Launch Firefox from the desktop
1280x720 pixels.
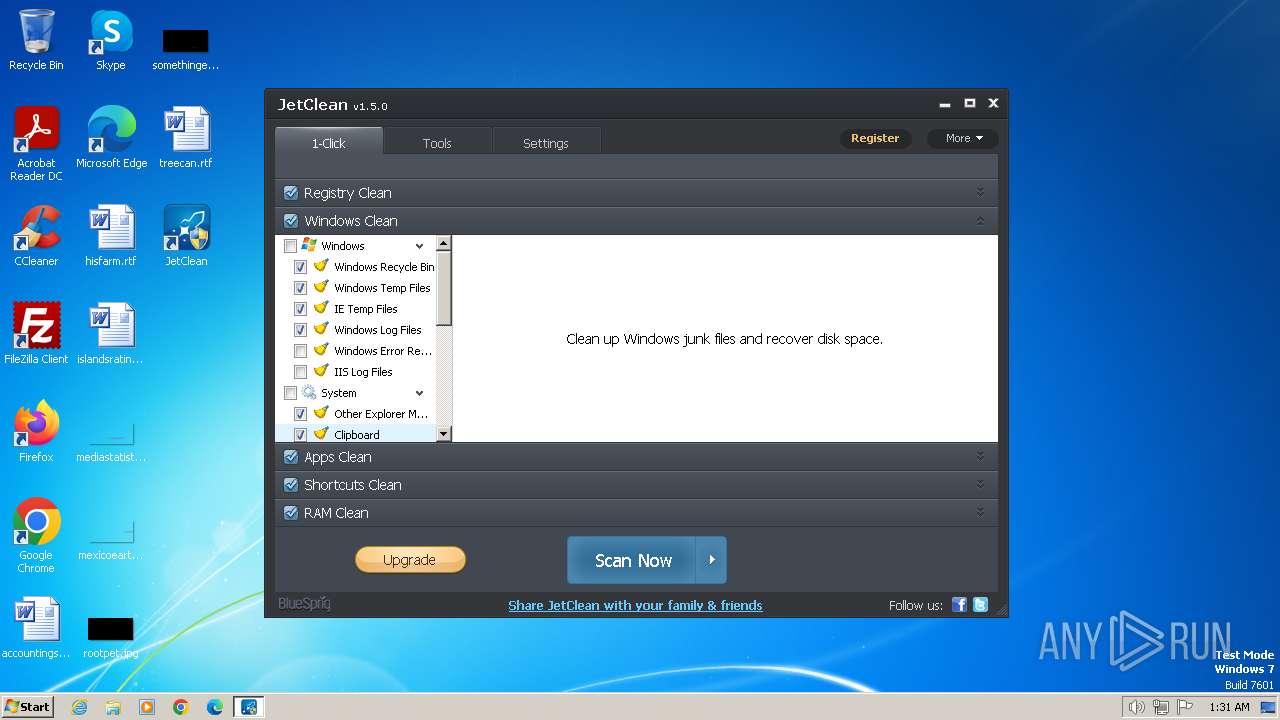[x=36, y=431]
